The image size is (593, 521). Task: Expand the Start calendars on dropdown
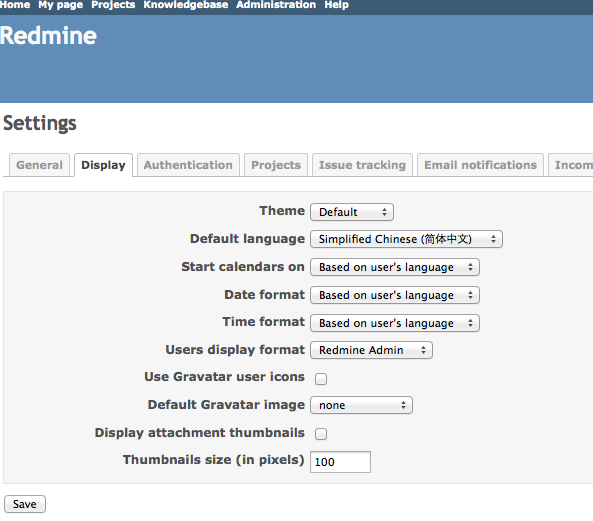[395, 267]
